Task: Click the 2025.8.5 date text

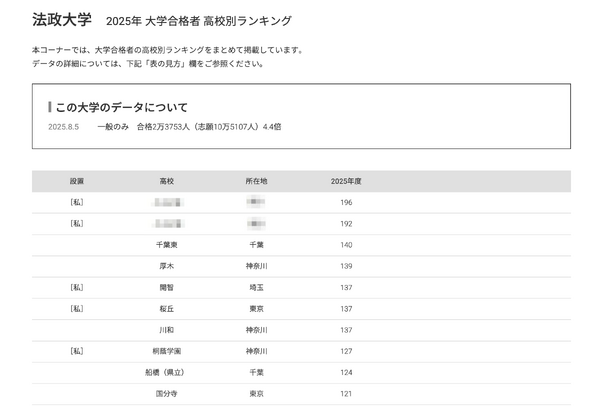Action: coord(63,127)
